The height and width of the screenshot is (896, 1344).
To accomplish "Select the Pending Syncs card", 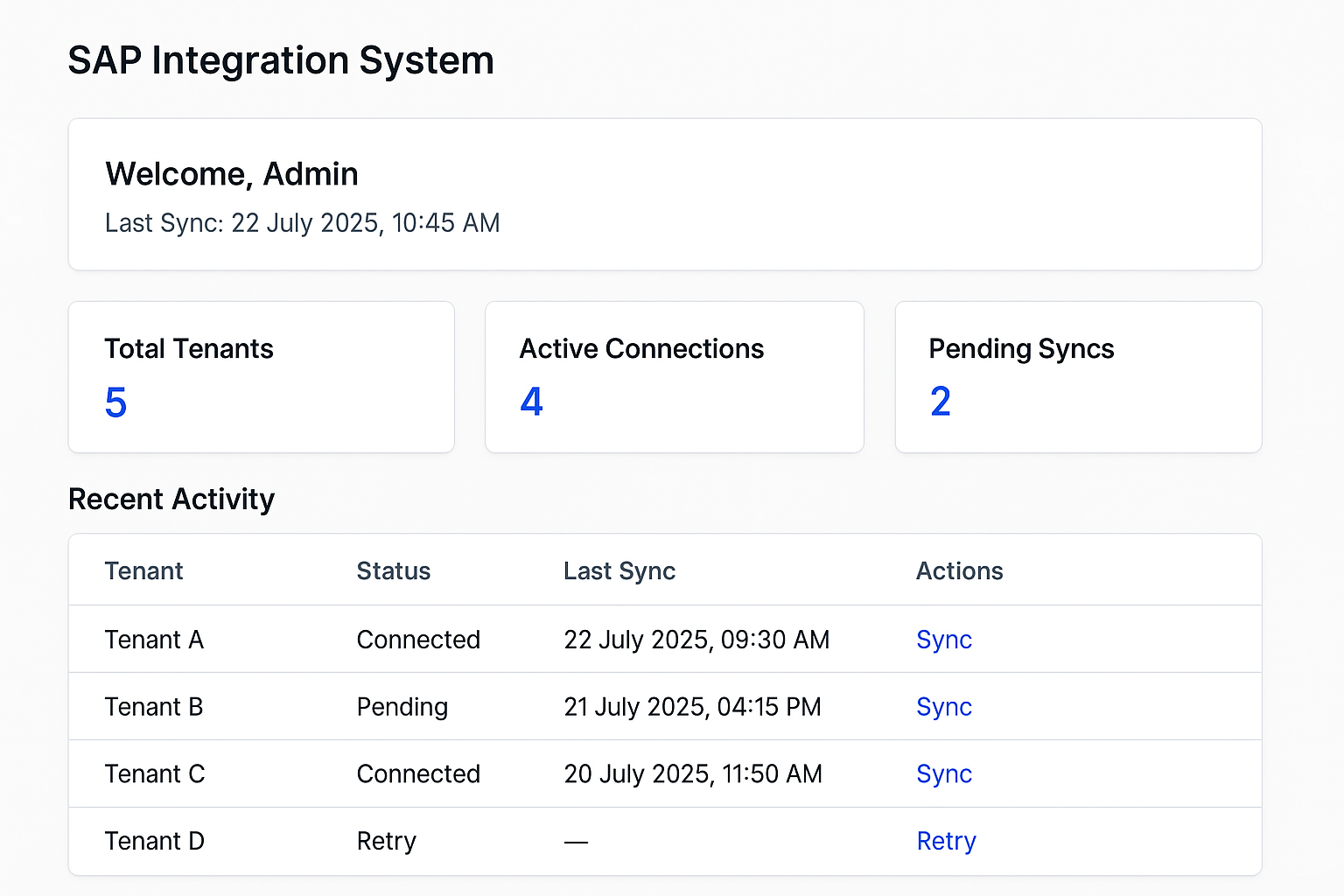I will (x=1078, y=376).
